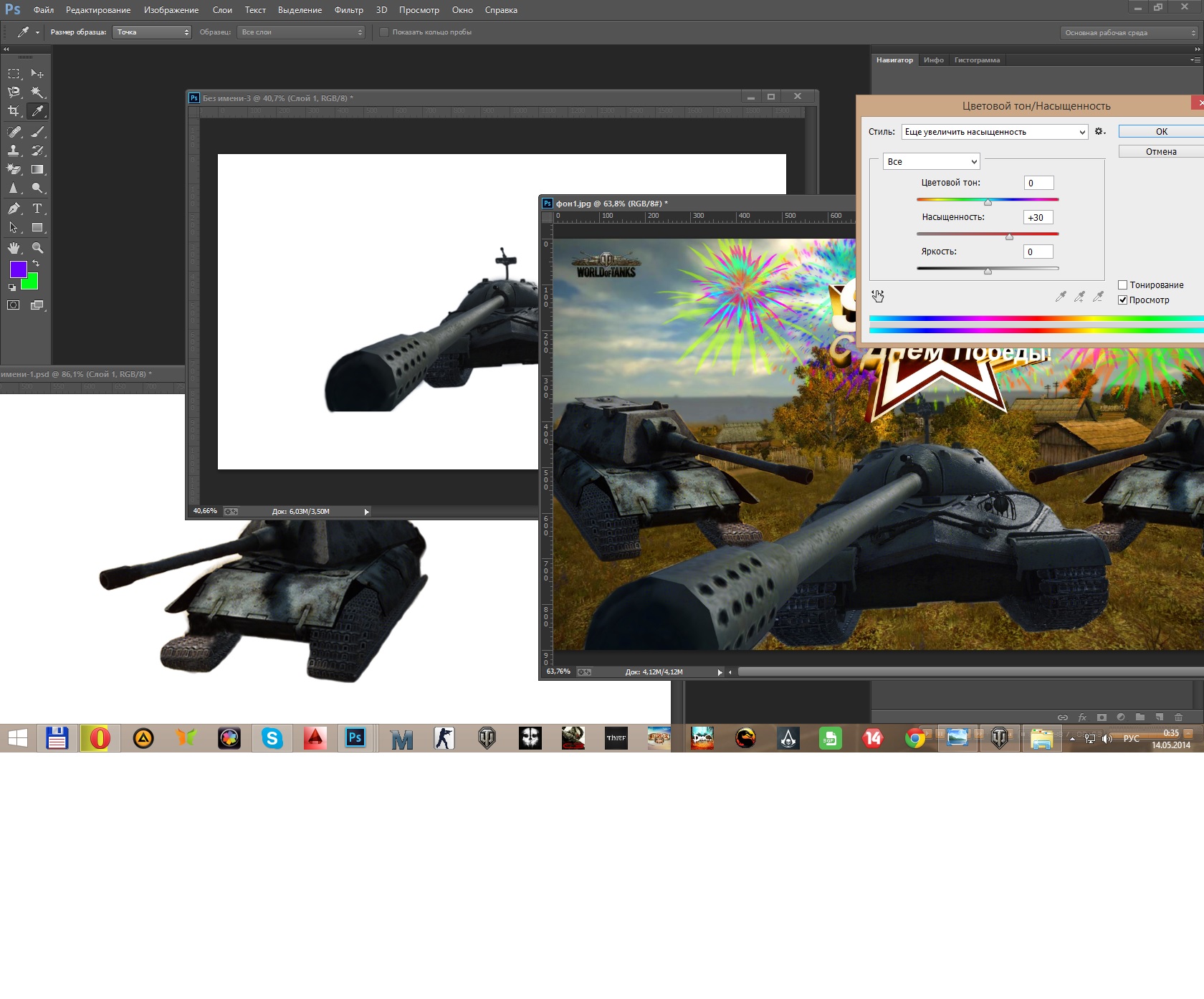
Task: Select the Magic Wand tool
Action: [37, 92]
